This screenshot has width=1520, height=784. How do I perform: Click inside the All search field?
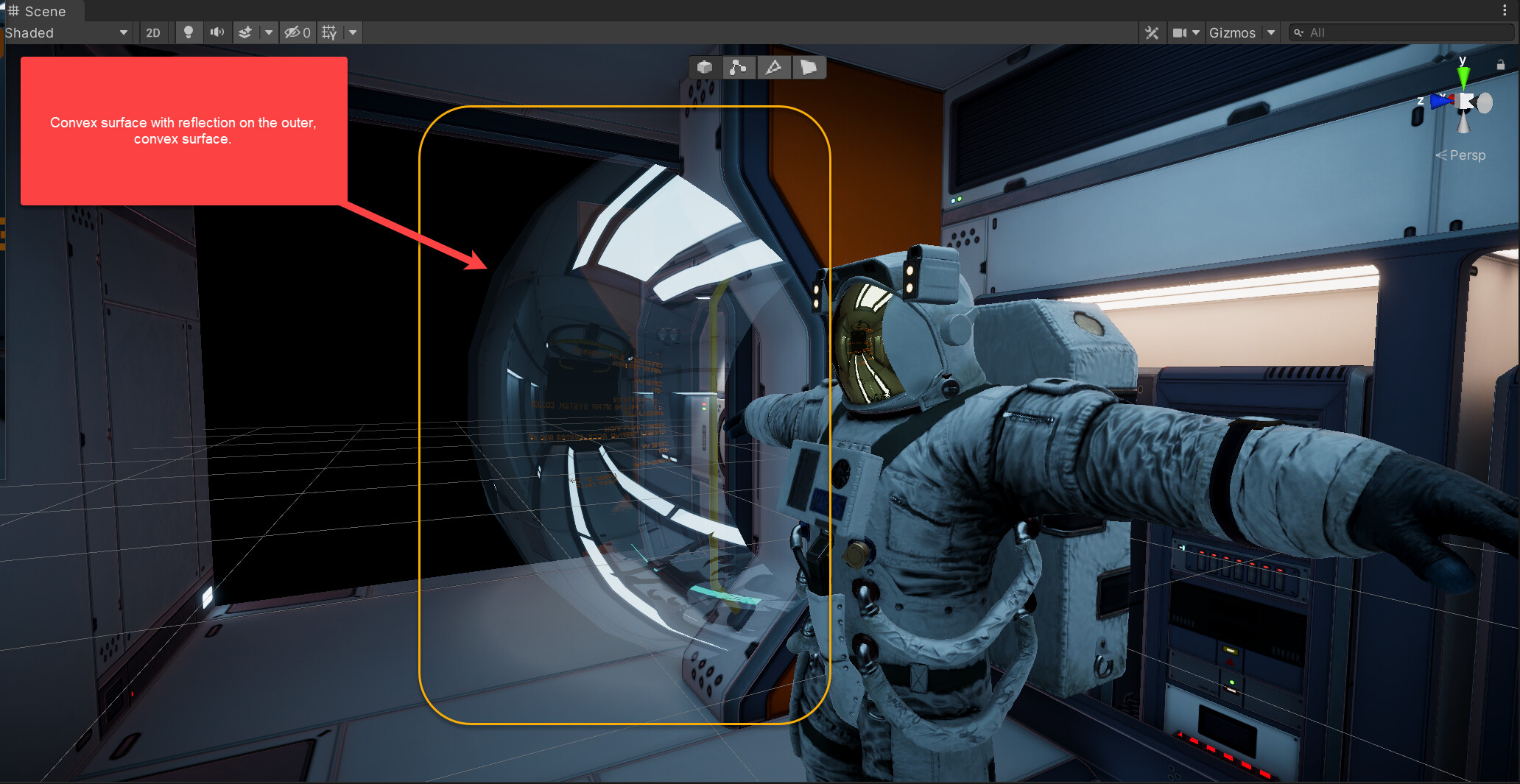(x=1399, y=32)
